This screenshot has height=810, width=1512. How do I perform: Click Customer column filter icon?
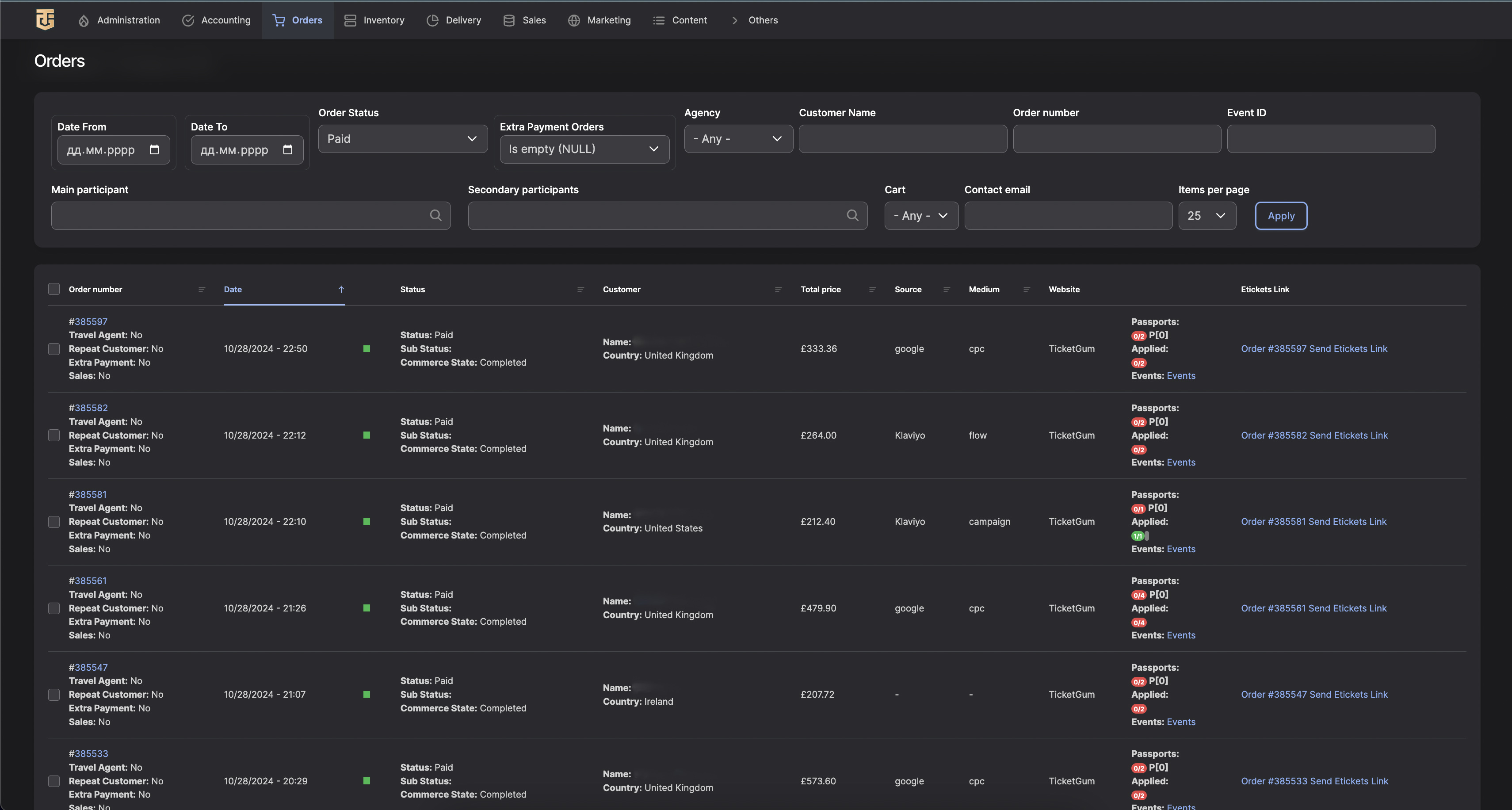point(778,289)
